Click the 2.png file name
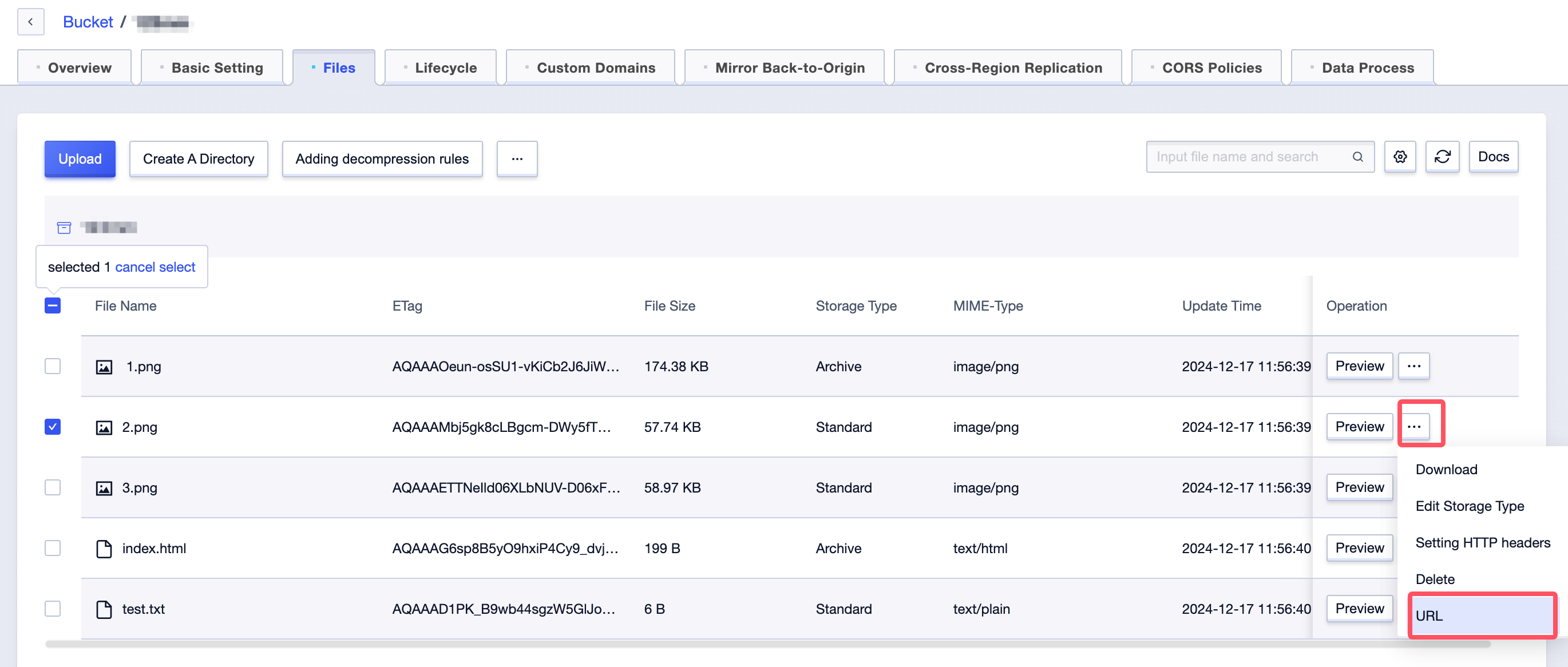This screenshot has width=1568, height=667. (140, 428)
